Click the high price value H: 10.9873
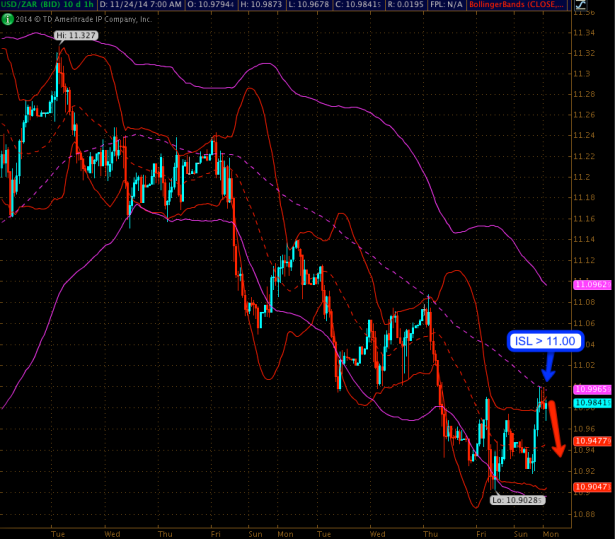Viewport: 615px width, 539px height. [282, 6]
